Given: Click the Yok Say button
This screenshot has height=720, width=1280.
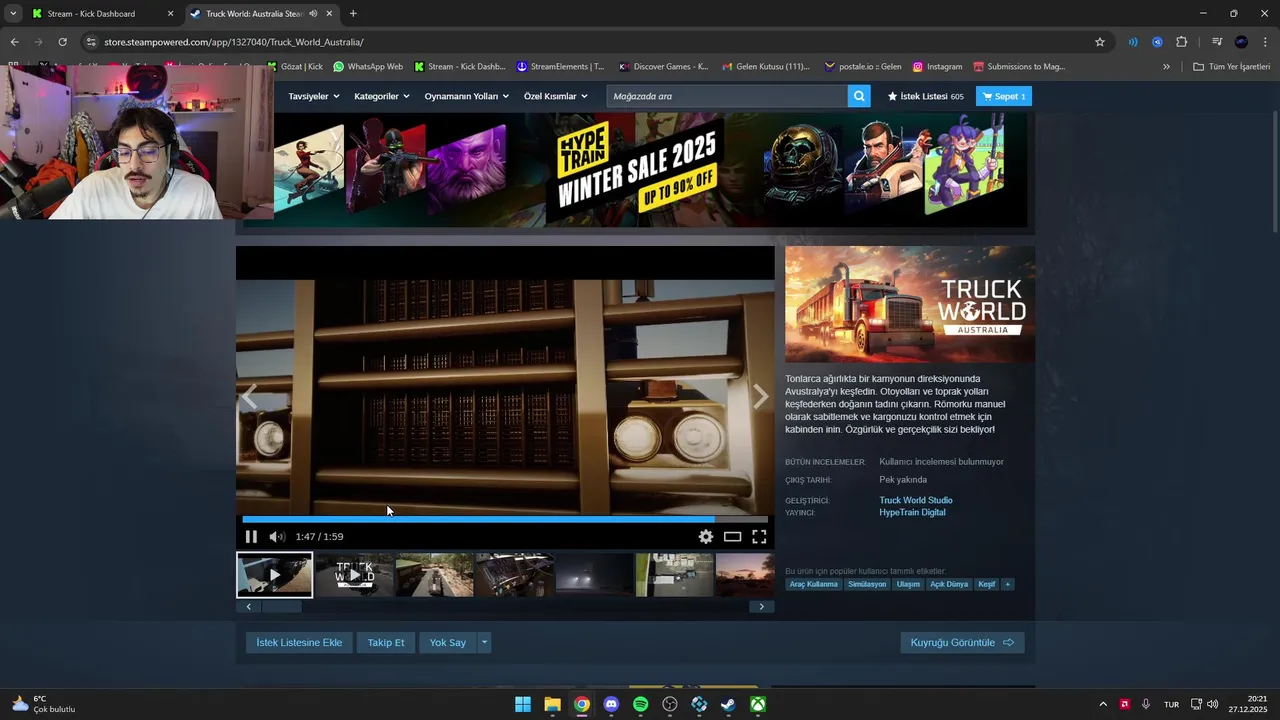Looking at the screenshot, I should point(447,642).
